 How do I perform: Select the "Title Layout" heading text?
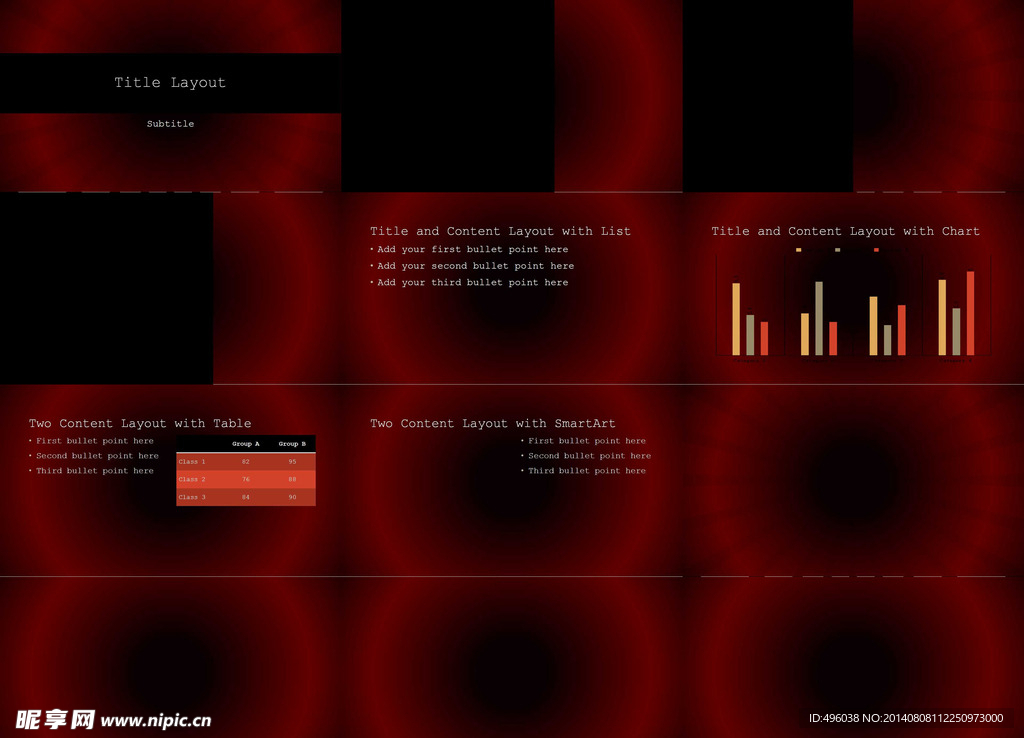(x=170, y=83)
